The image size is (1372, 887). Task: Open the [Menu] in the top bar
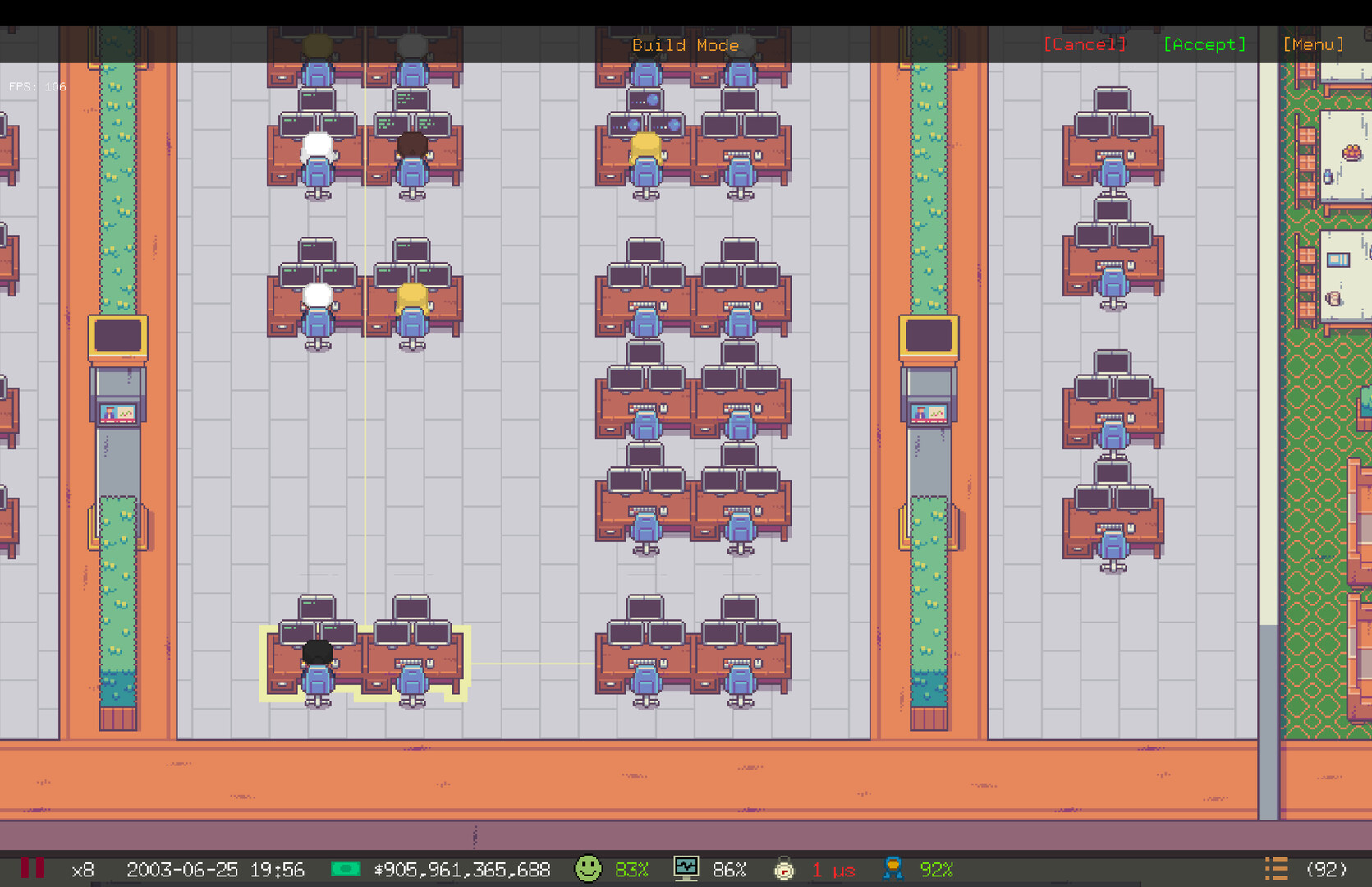(1312, 44)
